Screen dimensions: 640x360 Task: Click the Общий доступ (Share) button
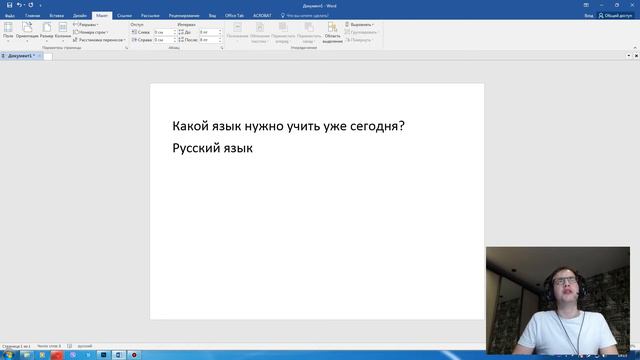pyautogui.click(x=616, y=16)
